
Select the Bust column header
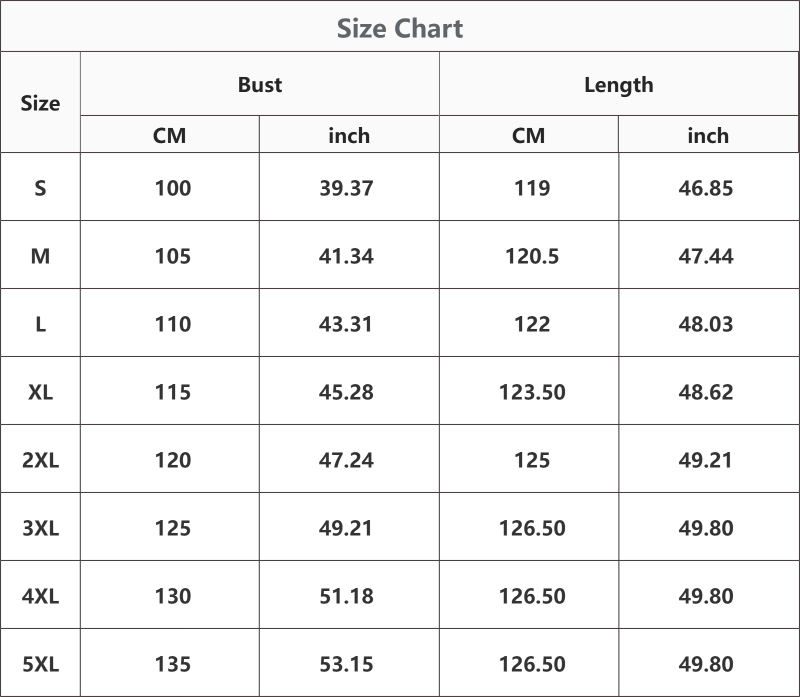pos(260,84)
